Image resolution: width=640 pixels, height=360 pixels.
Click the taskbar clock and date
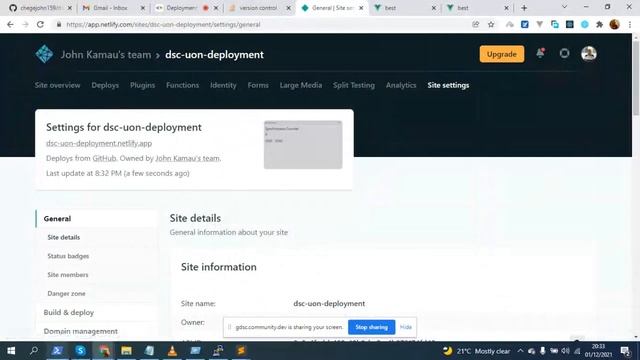tap(598, 351)
